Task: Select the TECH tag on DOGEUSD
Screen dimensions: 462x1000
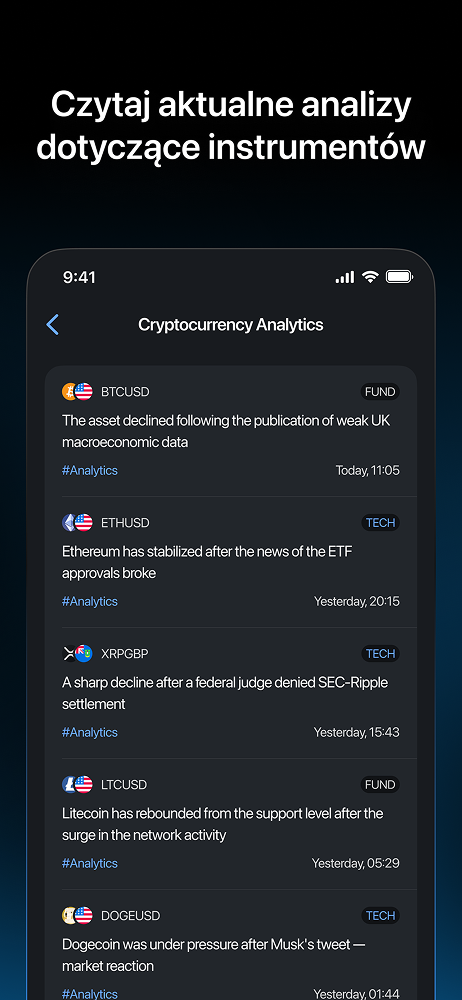Action: point(380,916)
